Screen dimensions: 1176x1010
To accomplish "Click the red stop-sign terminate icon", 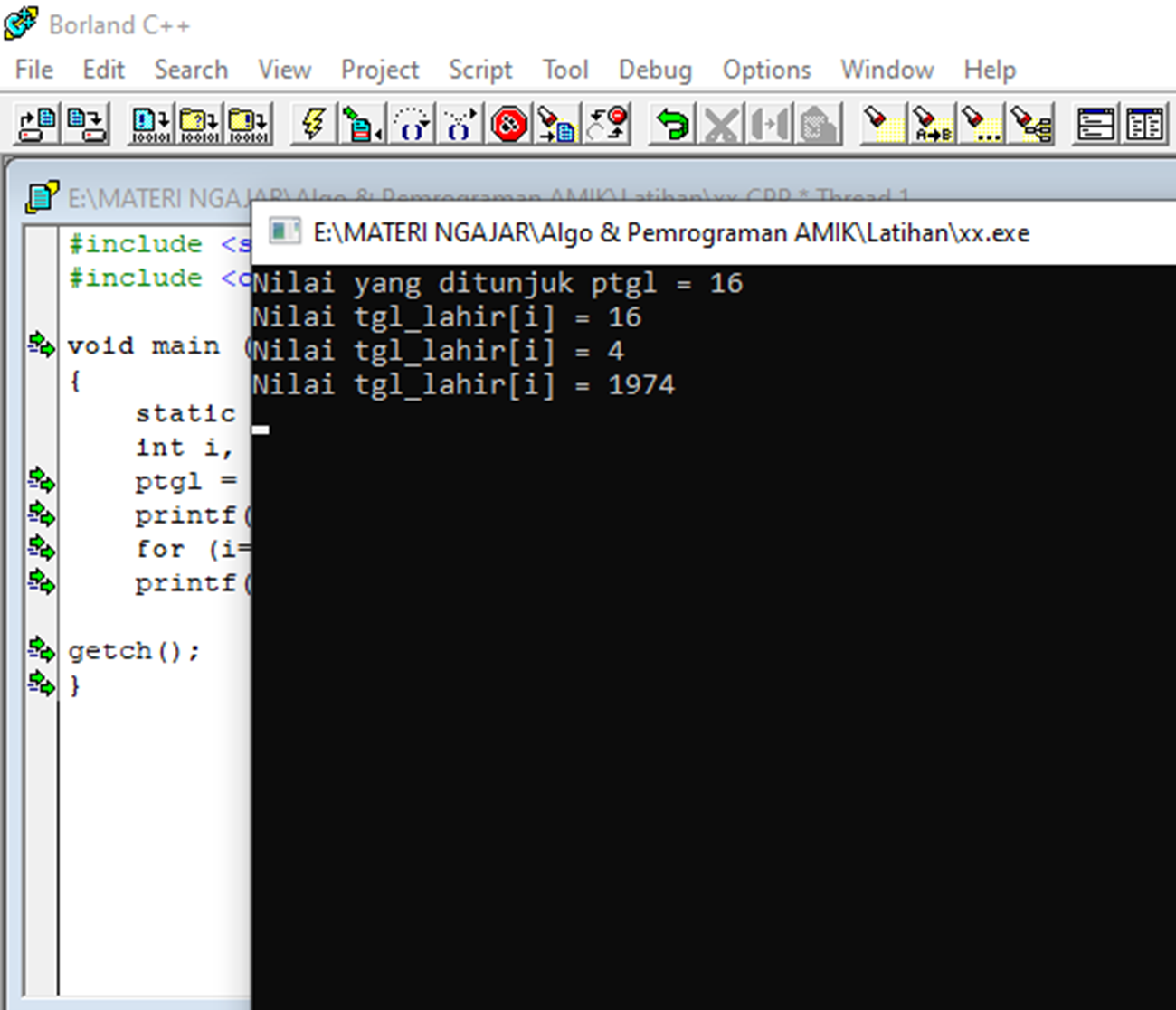I will [x=509, y=124].
